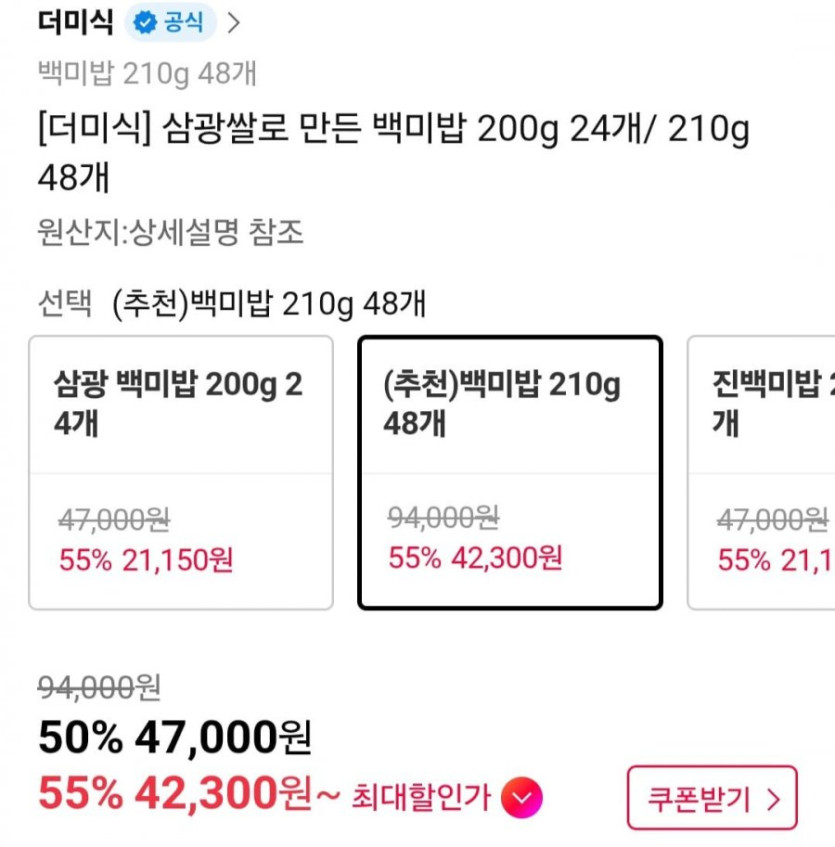The image size is (835, 847).
Task: Click the bold 50% 47,000원 price
Action: [x=175, y=739]
